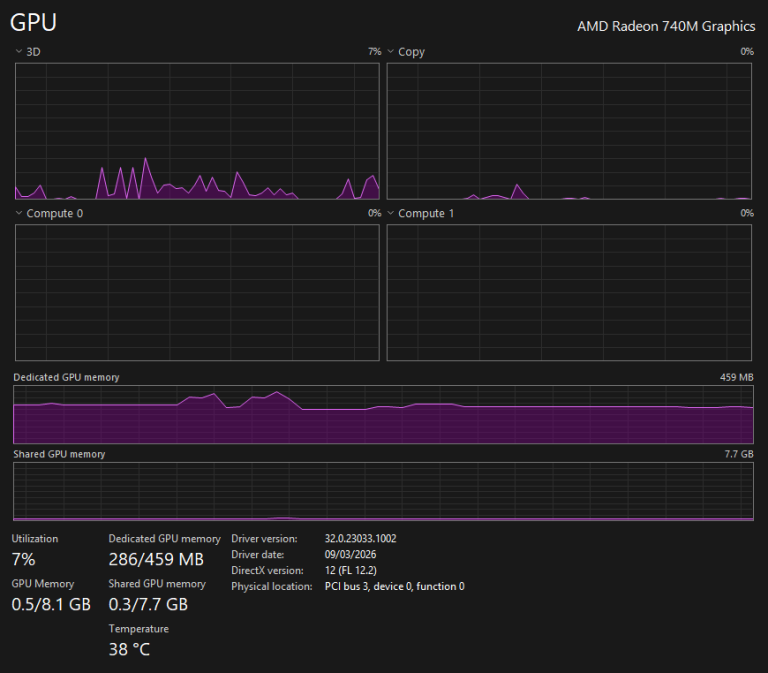Click the 38 °C temperature reading
Viewport: 768px width, 673px height.
129,649
